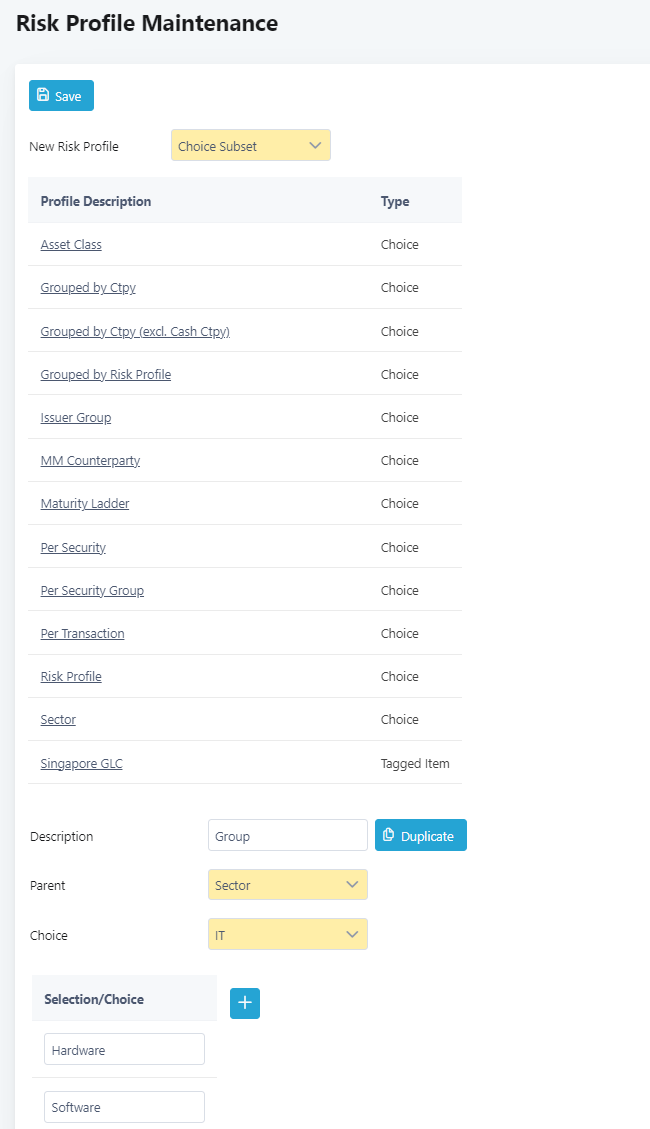Image resolution: width=650 pixels, height=1129 pixels.
Task: Open the Per Security Group profile
Action: [x=92, y=590]
